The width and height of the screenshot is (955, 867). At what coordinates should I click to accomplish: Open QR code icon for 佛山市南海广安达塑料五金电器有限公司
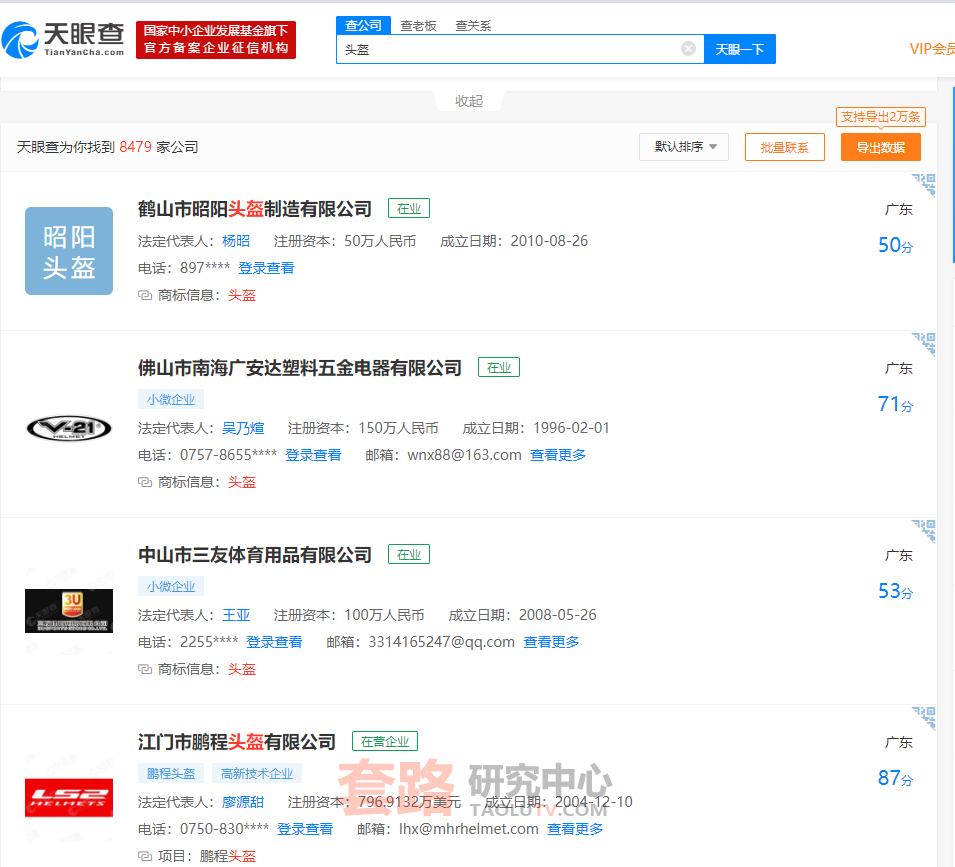(x=924, y=343)
